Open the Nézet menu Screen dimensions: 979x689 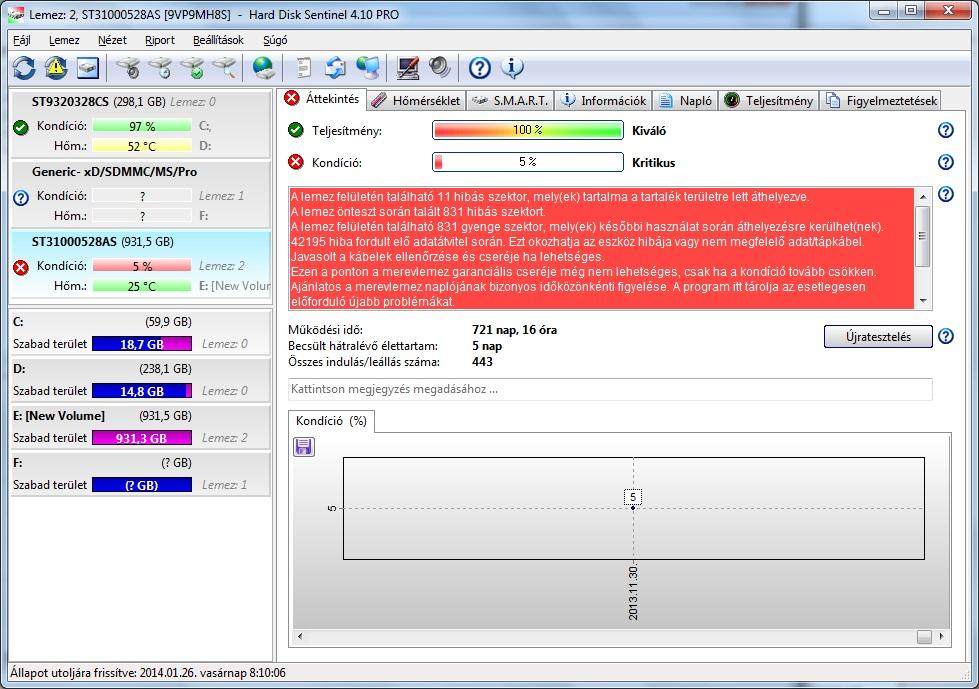coord(112,40)
